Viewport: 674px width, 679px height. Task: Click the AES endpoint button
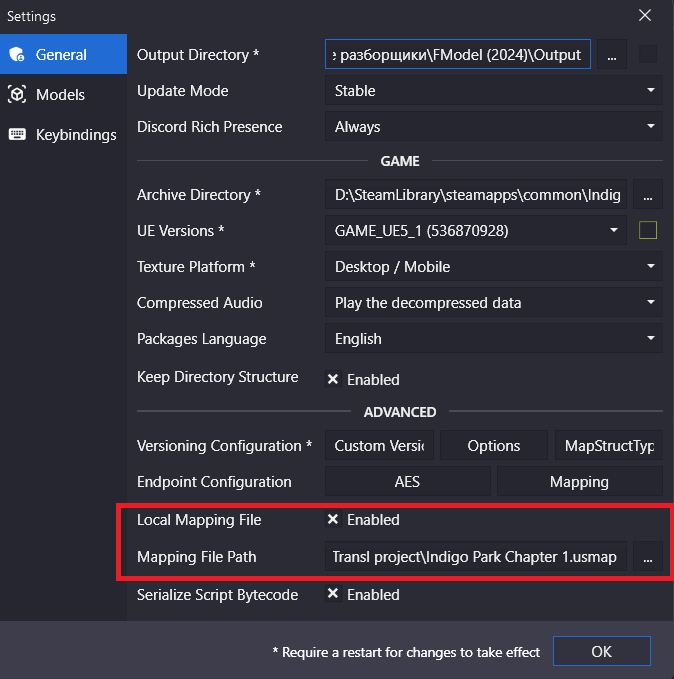(x=407, y=482)
